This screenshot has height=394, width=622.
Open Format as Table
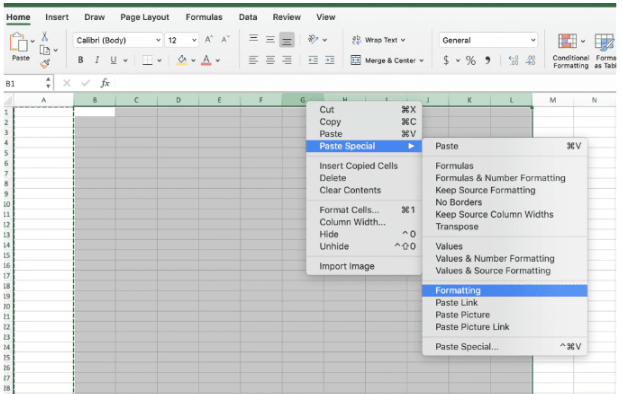coord(605,51)
